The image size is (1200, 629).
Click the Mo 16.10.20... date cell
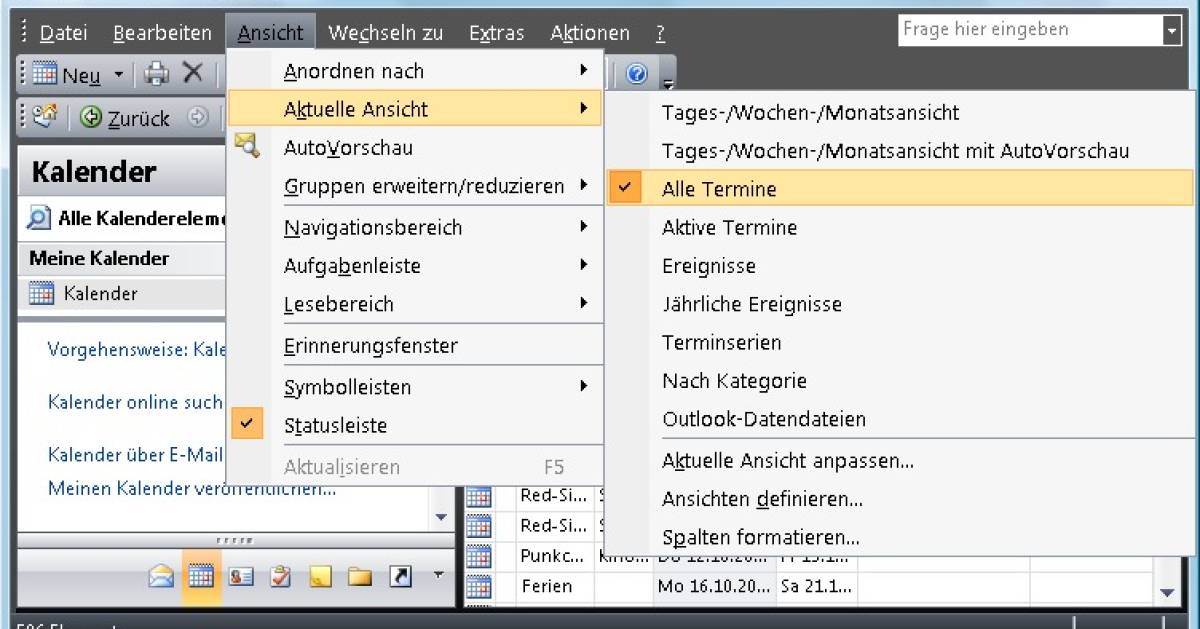point(714,587)
